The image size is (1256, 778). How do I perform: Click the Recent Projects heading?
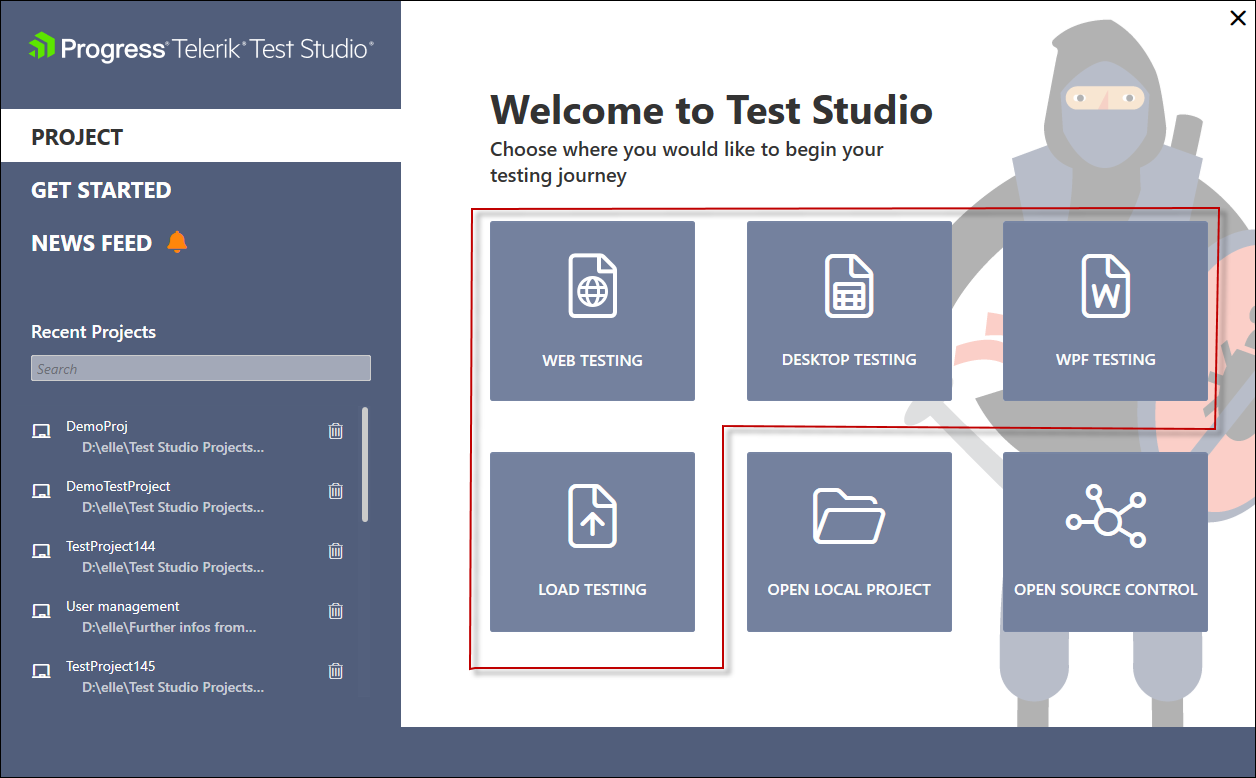pyautogui.click(x=94, y=332)
